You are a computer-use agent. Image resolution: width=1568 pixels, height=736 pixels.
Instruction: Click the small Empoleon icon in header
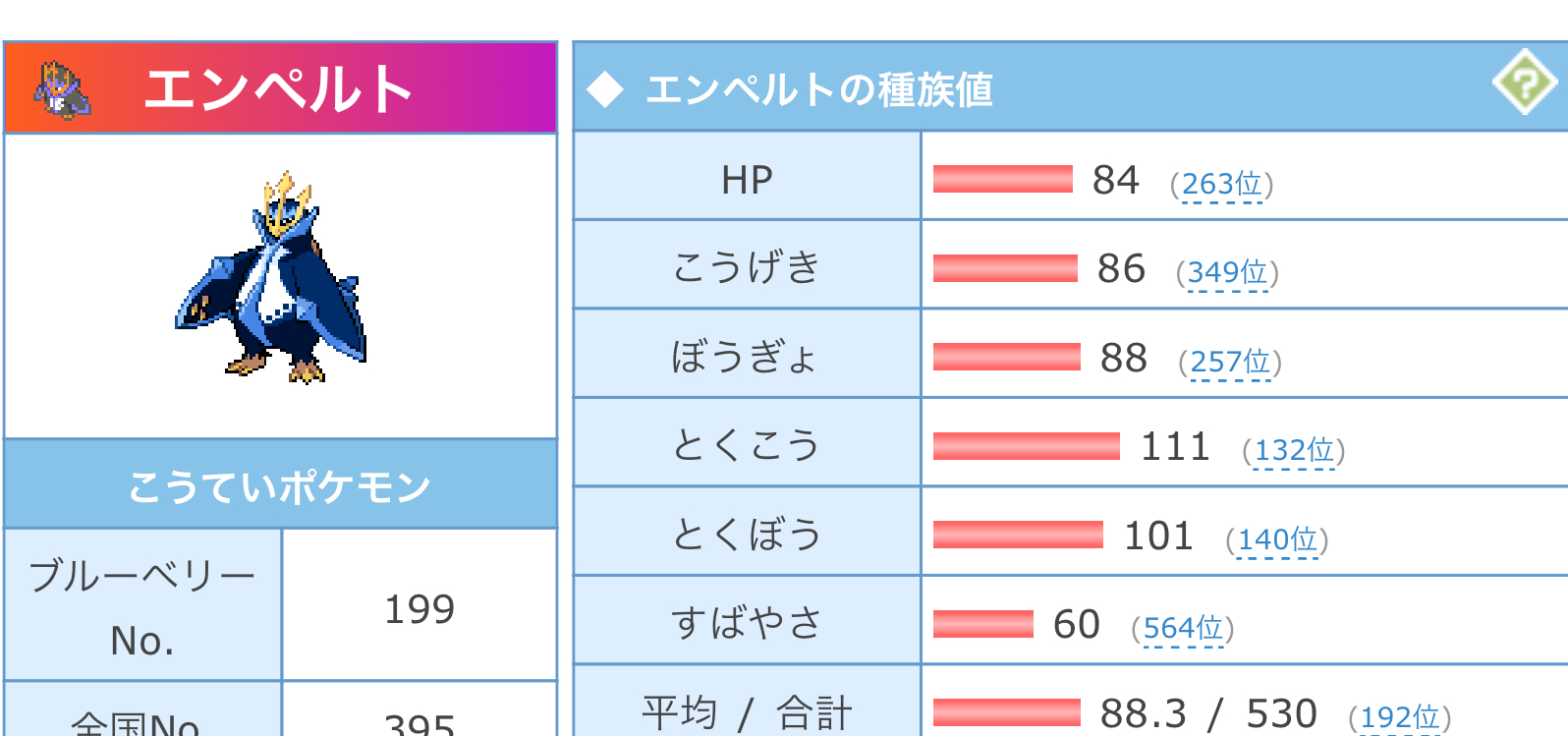(x=62, y=90)
